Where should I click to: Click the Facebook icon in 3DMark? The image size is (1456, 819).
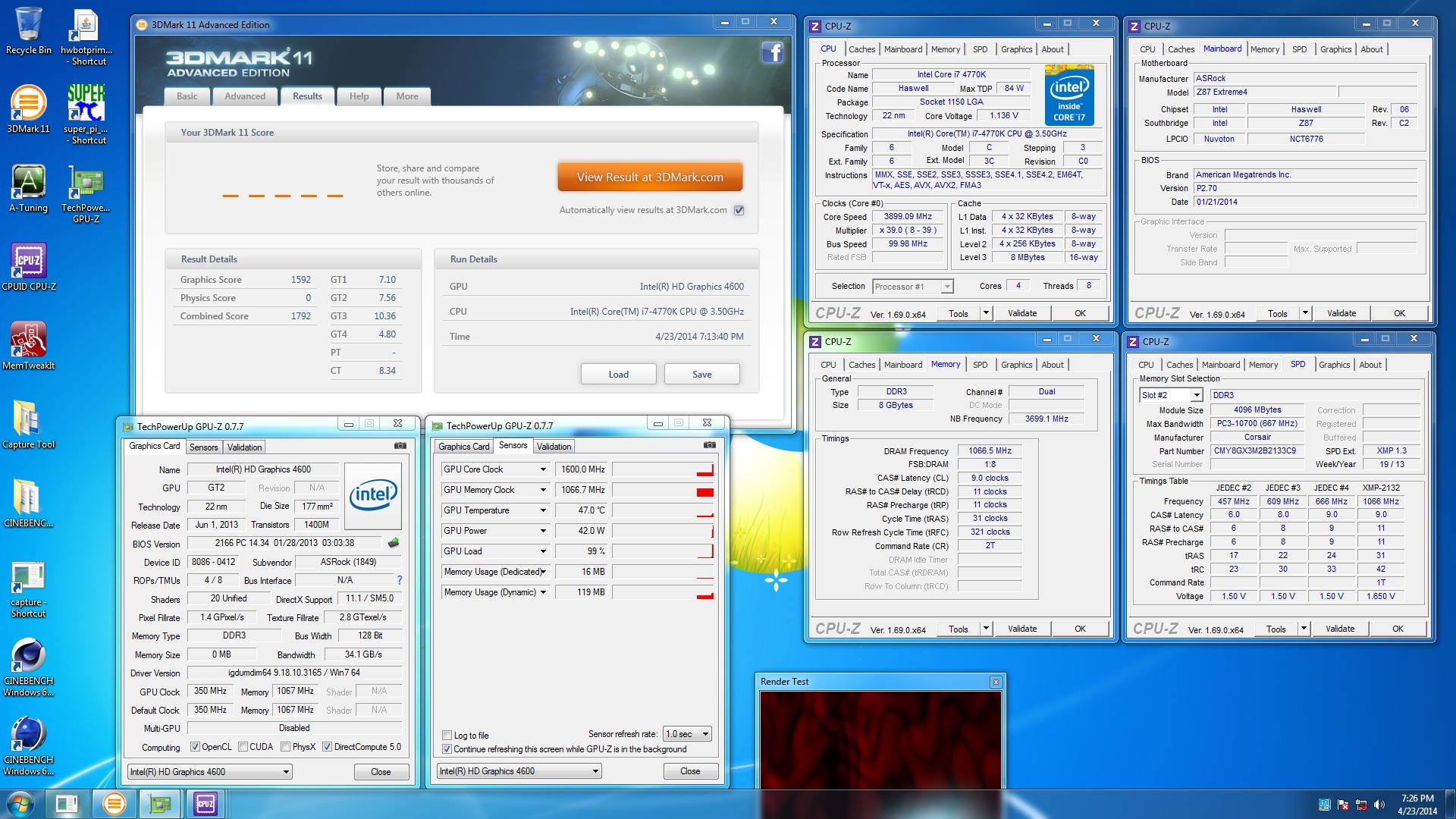click(772, 52)
